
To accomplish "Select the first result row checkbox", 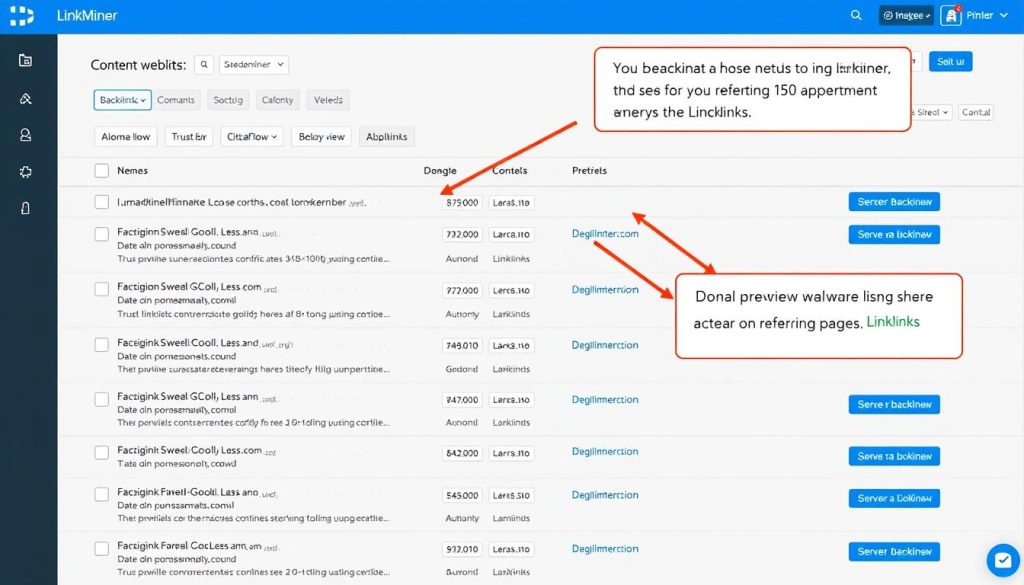I will pyautogui.click(x=100, y=201).
